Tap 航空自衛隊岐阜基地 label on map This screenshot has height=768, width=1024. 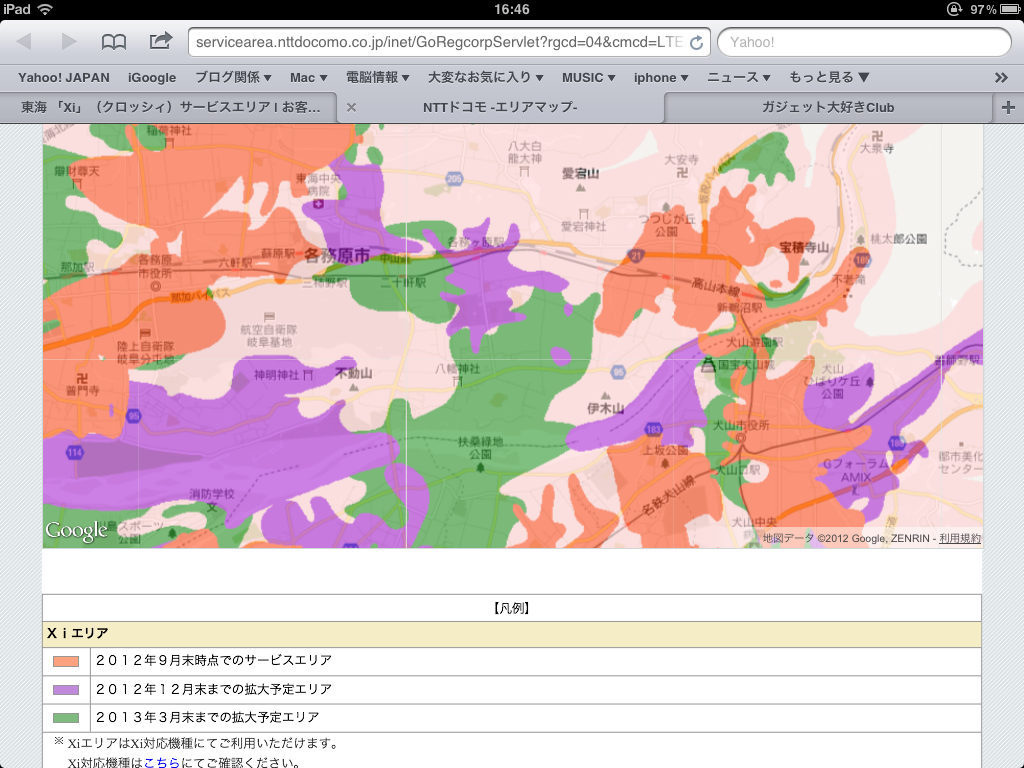click(269, 336)
